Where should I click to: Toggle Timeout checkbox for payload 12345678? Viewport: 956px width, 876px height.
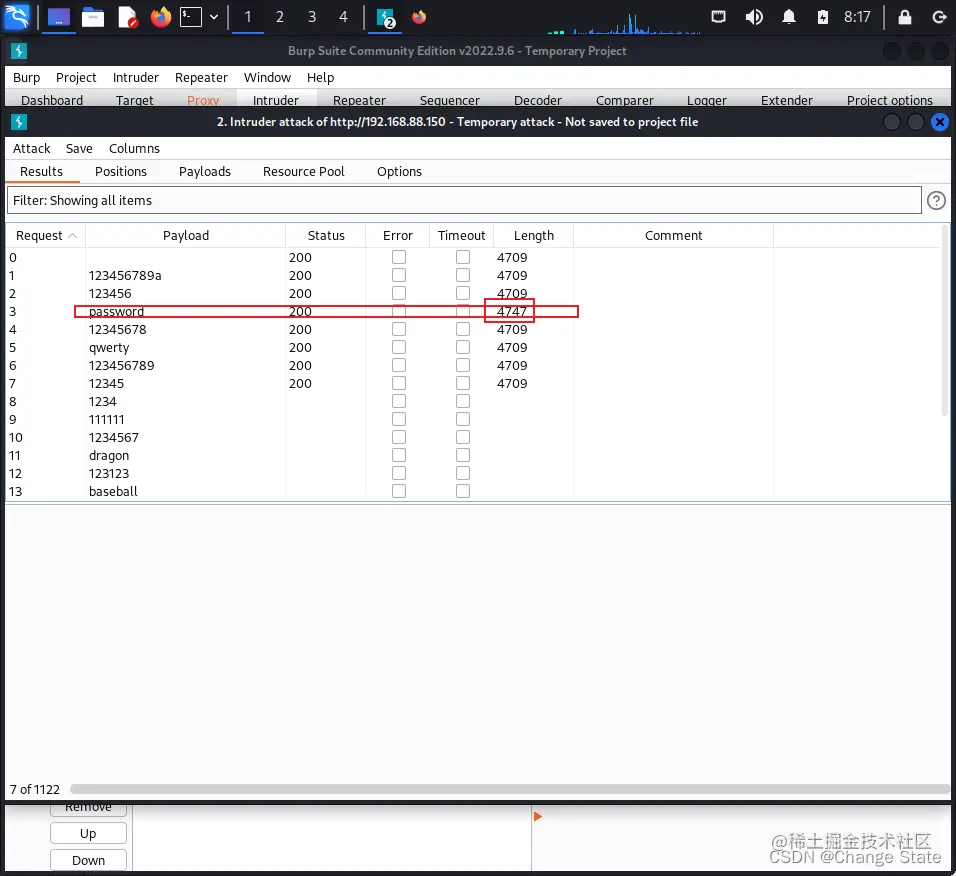pyautogui.click(x=463, y=329)
